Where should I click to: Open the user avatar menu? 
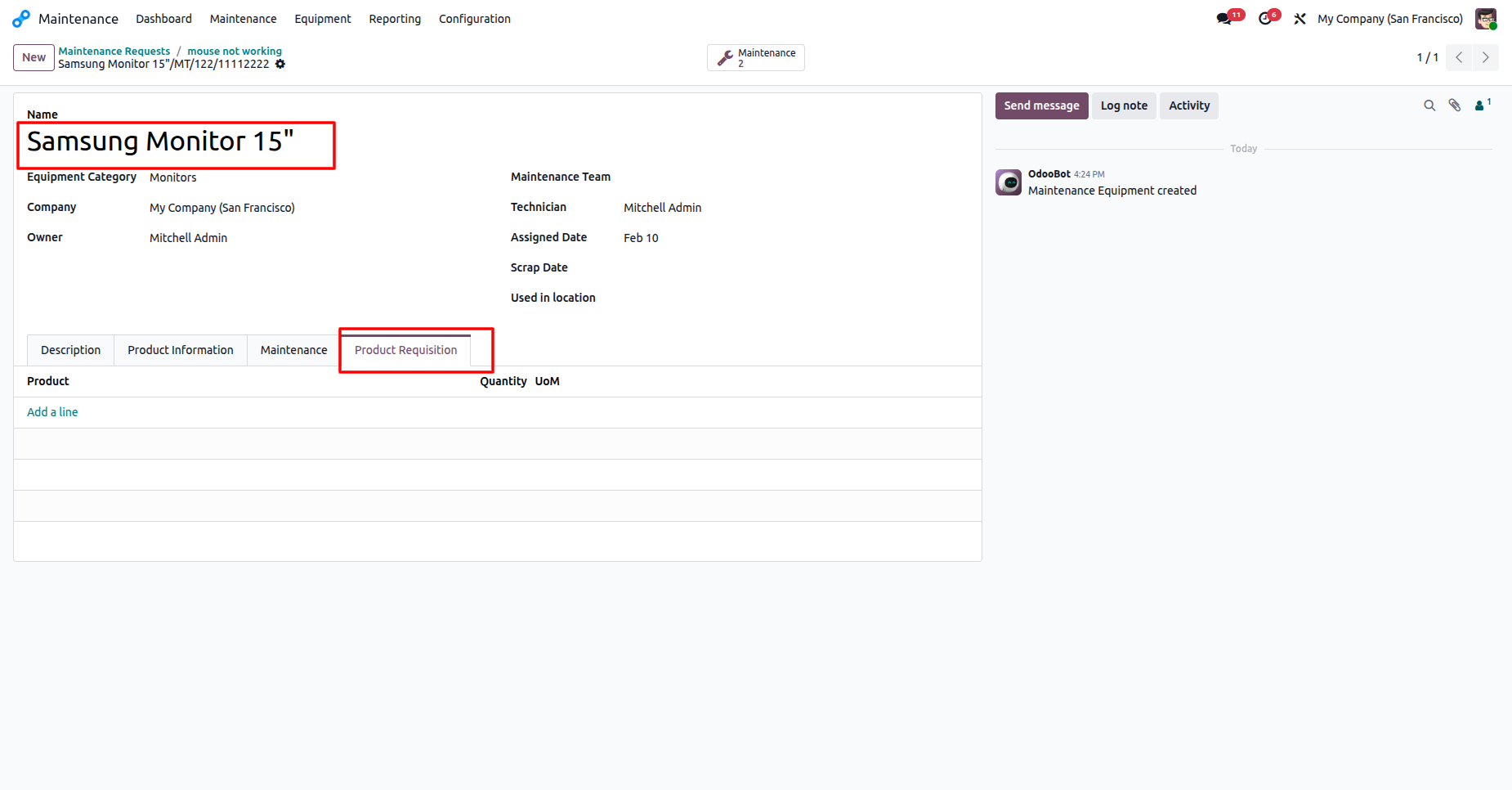pos(1486,18)
